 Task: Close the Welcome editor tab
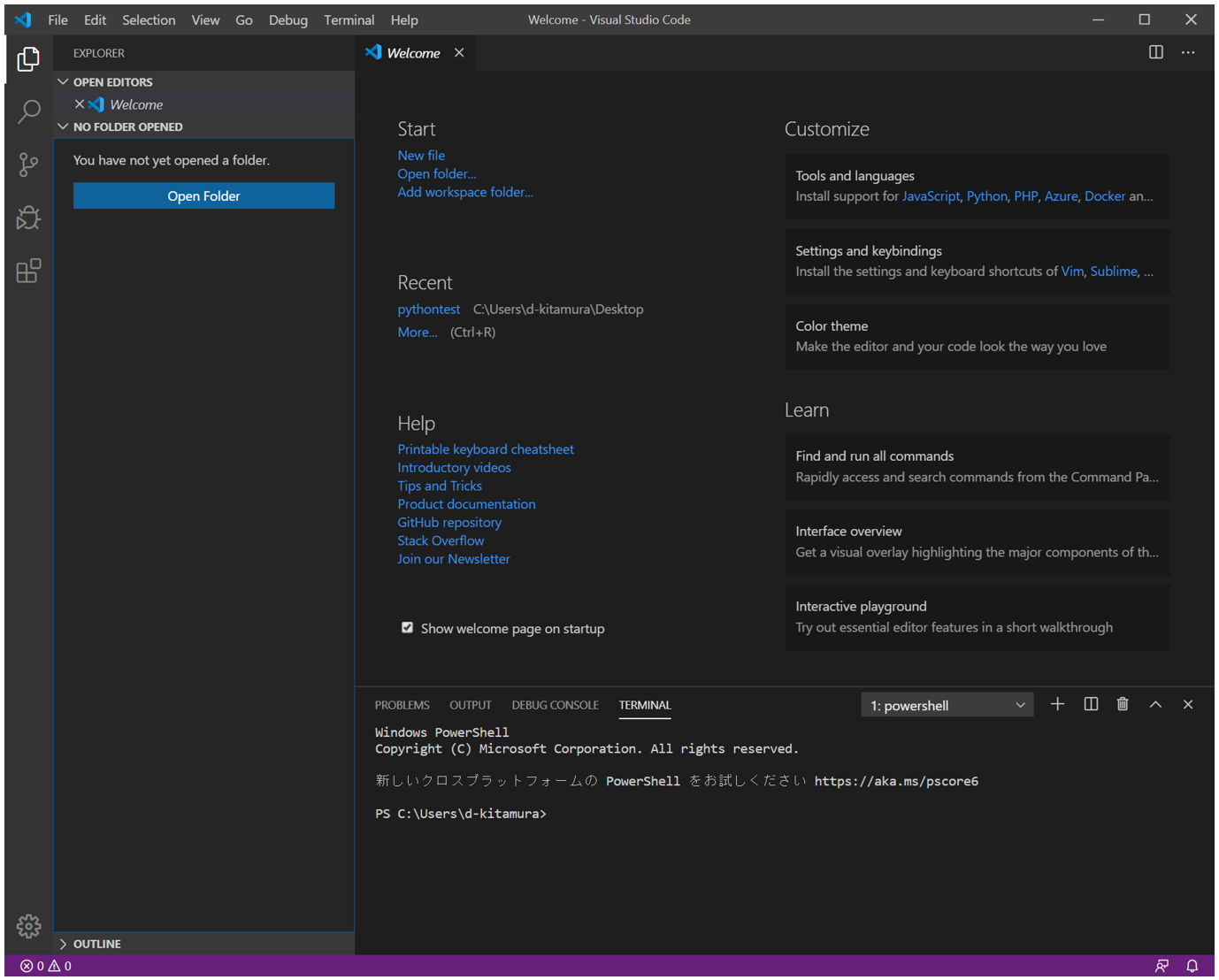tap(459, 53)
